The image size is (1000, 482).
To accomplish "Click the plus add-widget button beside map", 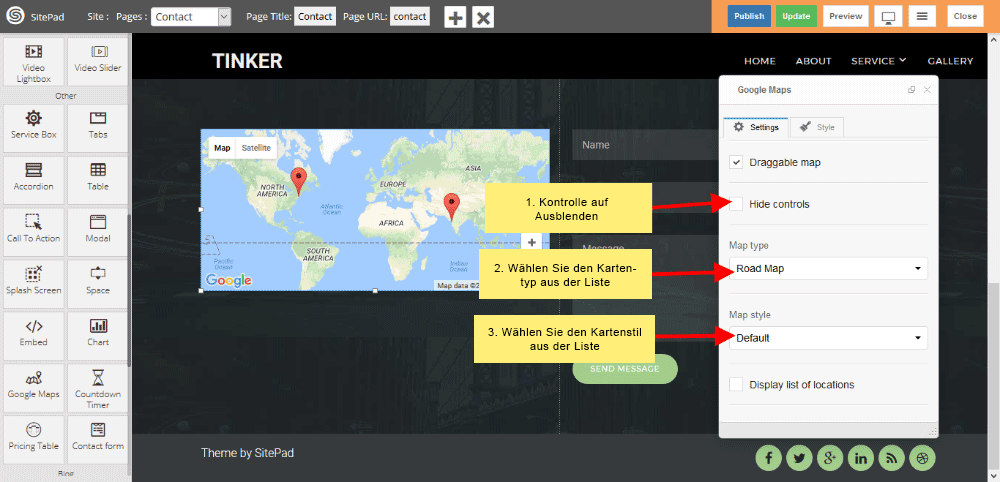I will coord(532,242).
